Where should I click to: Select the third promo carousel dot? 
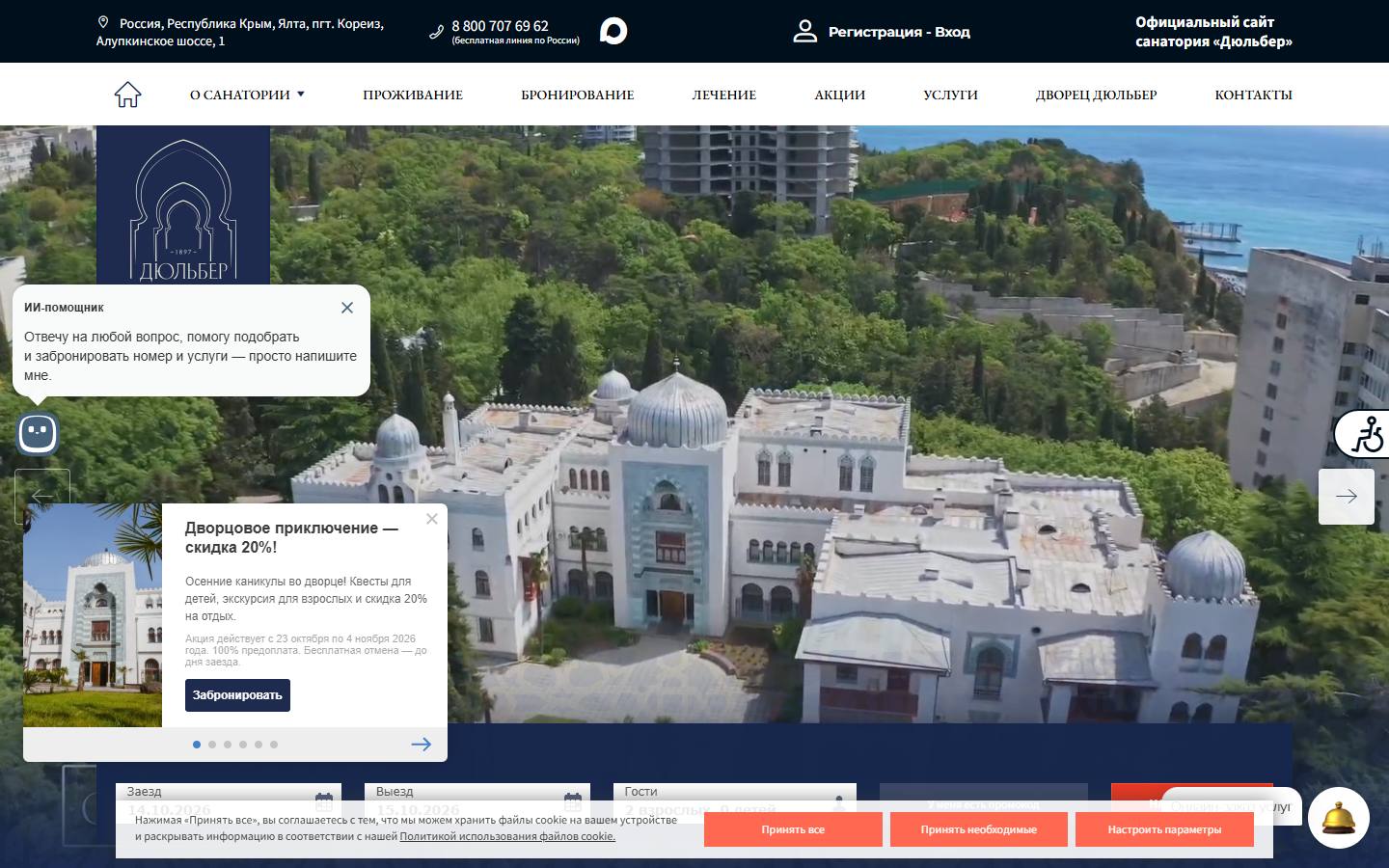point(228,745)
